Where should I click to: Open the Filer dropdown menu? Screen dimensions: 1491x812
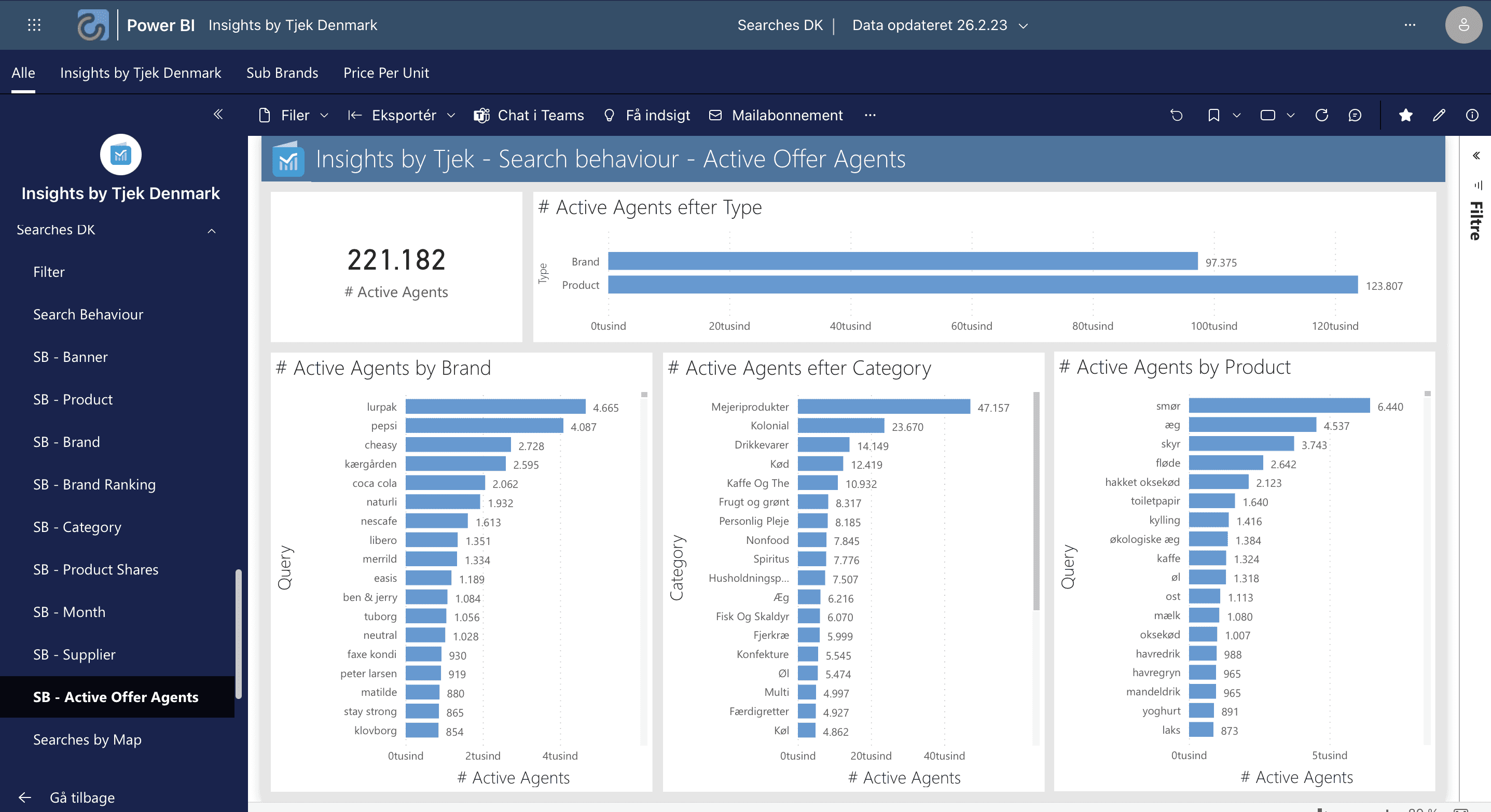pos(294,115)
